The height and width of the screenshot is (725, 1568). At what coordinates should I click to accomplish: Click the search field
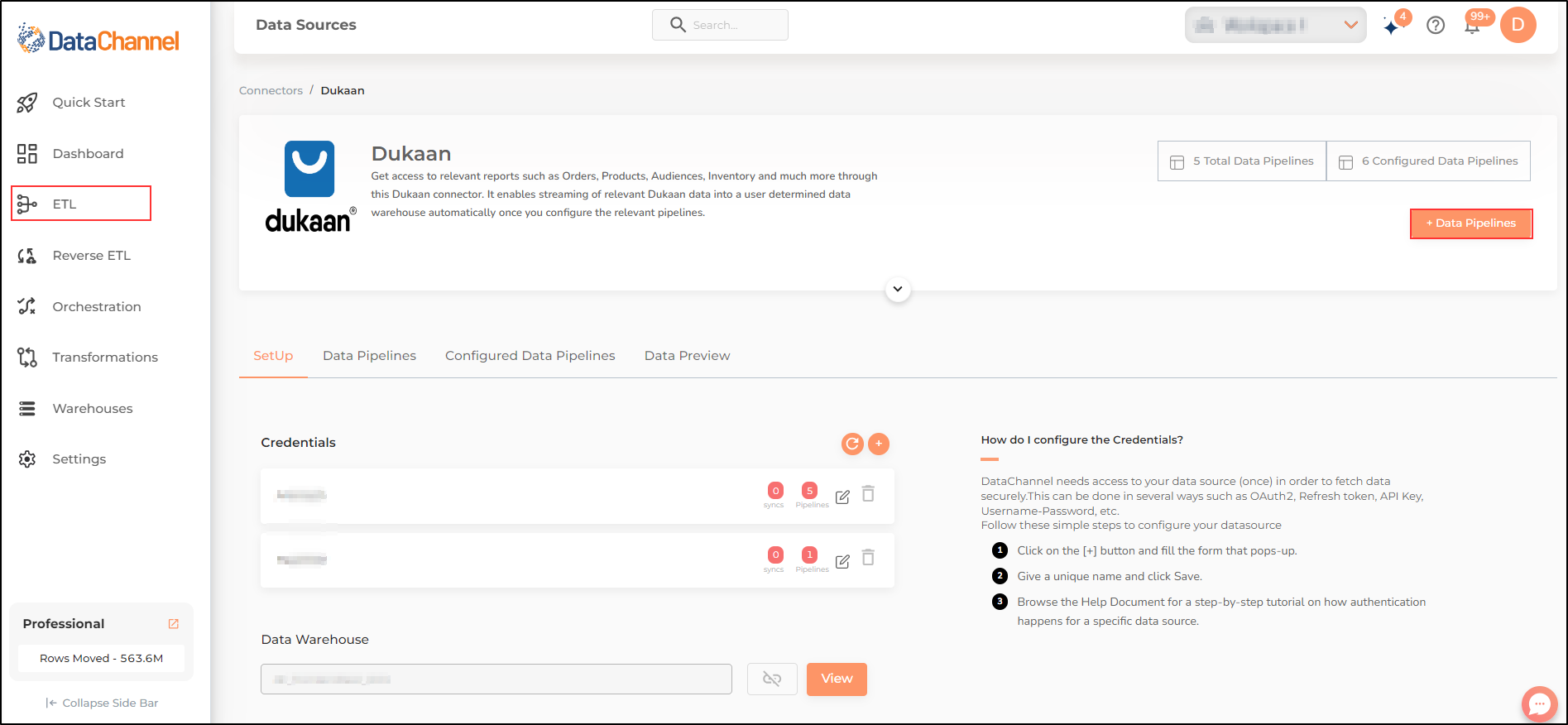[720, 25]
